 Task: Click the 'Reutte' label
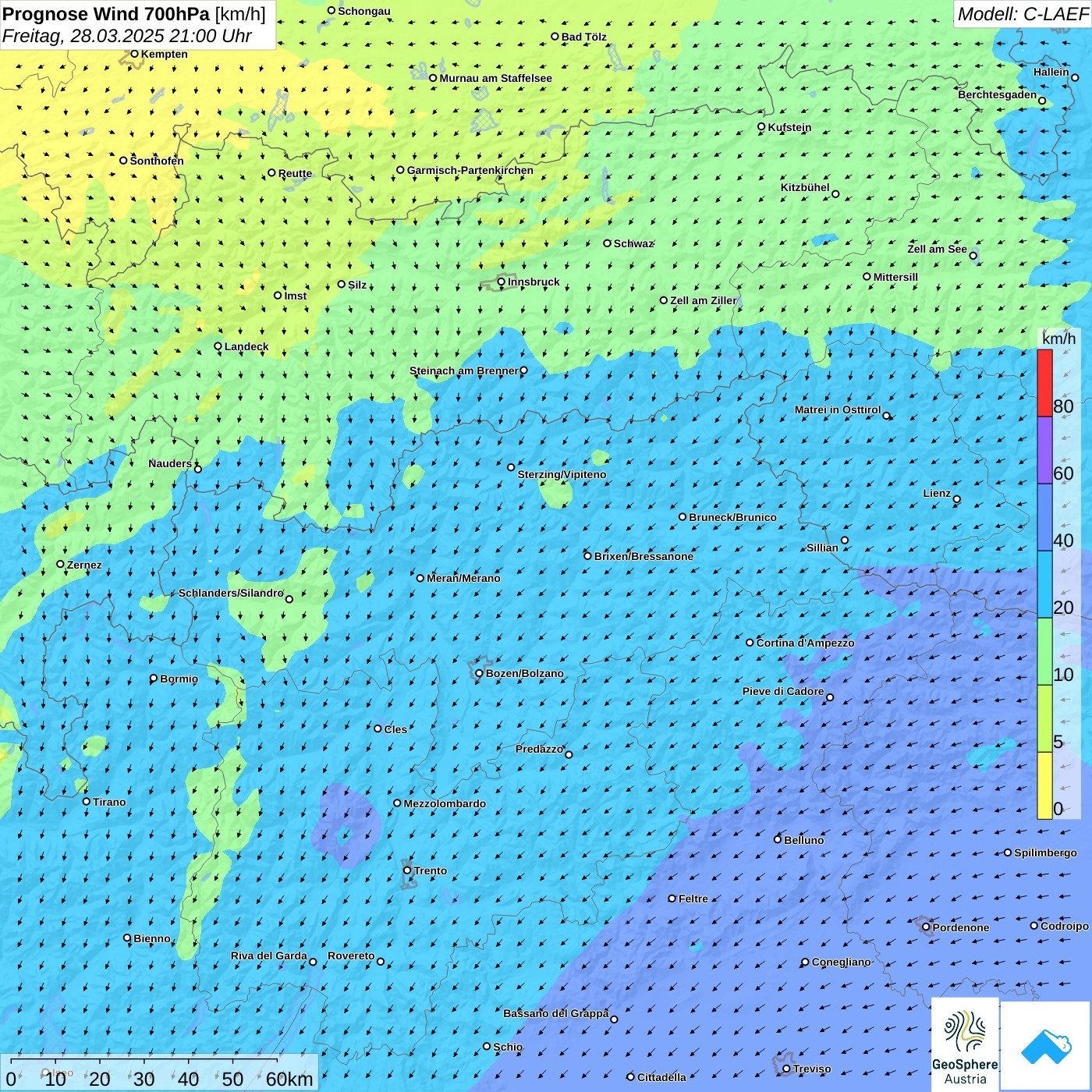click(295, 174)
